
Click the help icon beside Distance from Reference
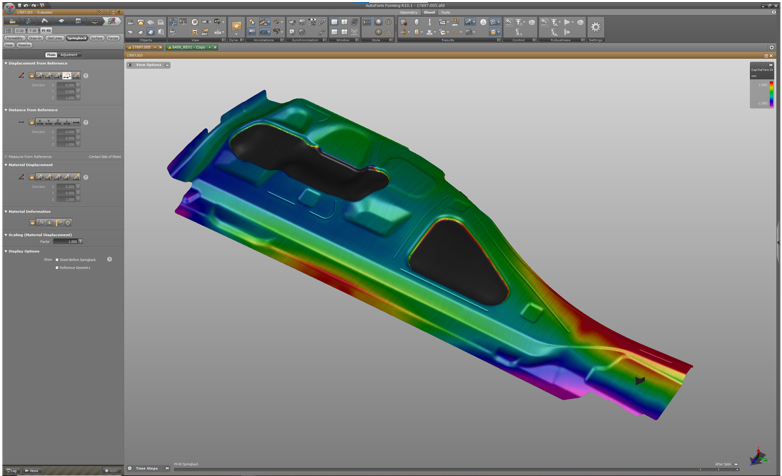pos(86,122)
